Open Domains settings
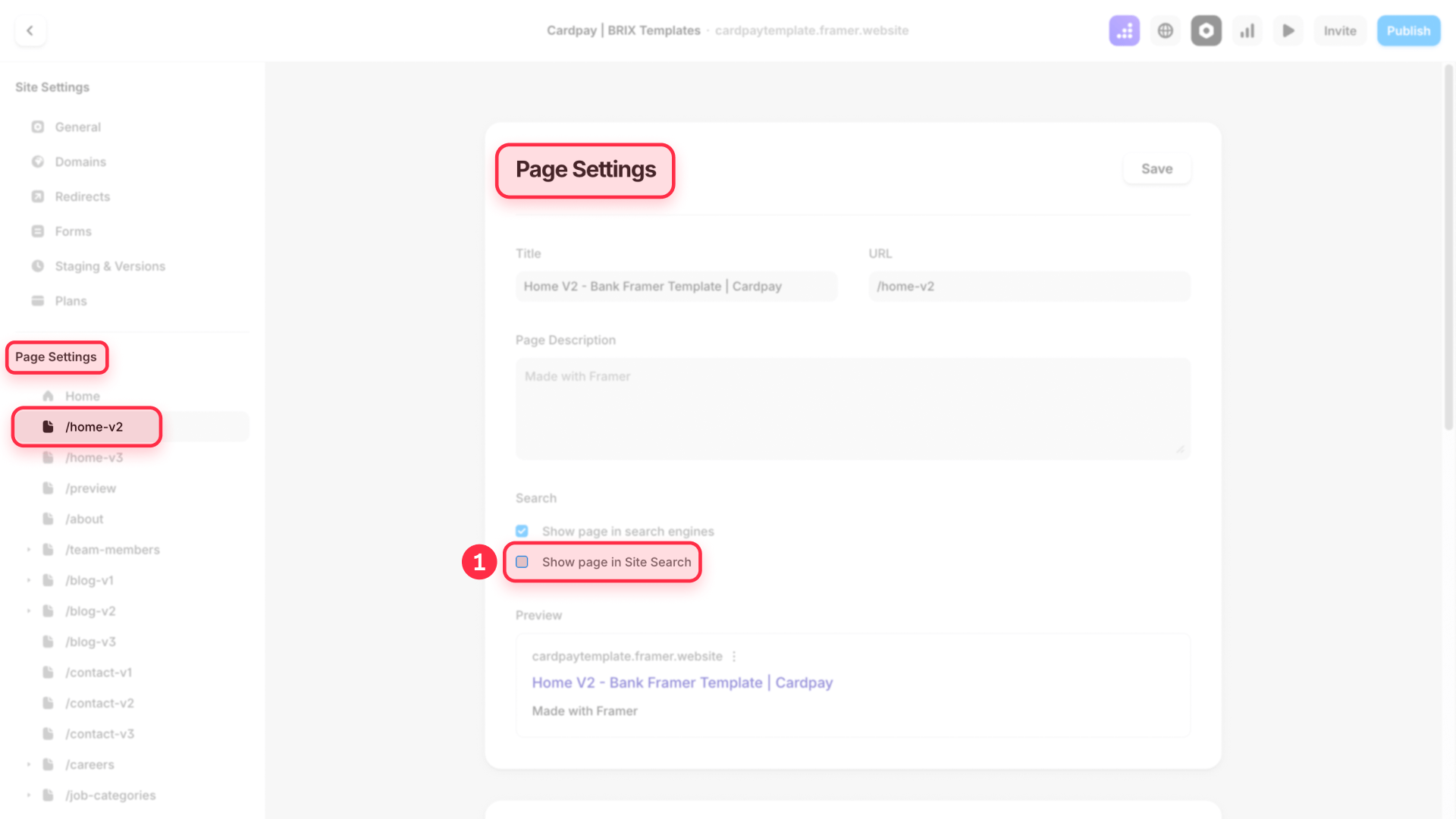 [x=80, y=162]
